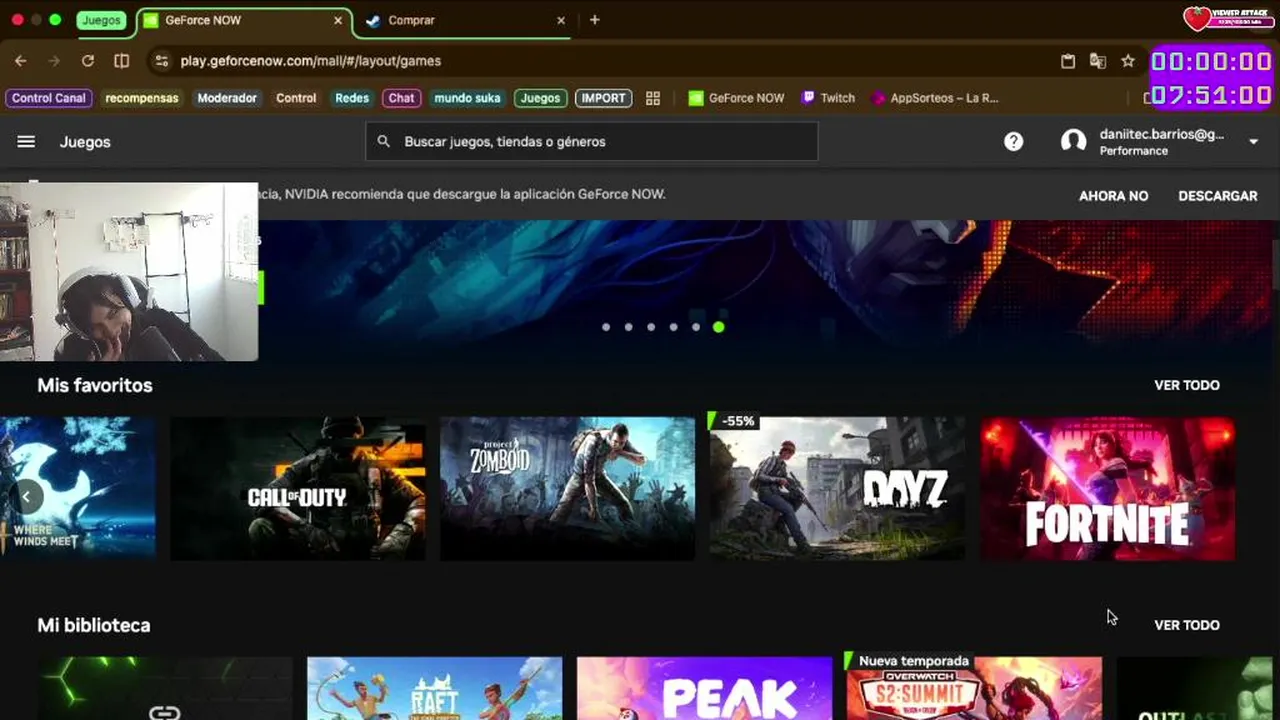Image resolution: width=1280 pixels, height=720 pixels.
Task: Select the active green carousel dot
Action: [x=718, y=327]
